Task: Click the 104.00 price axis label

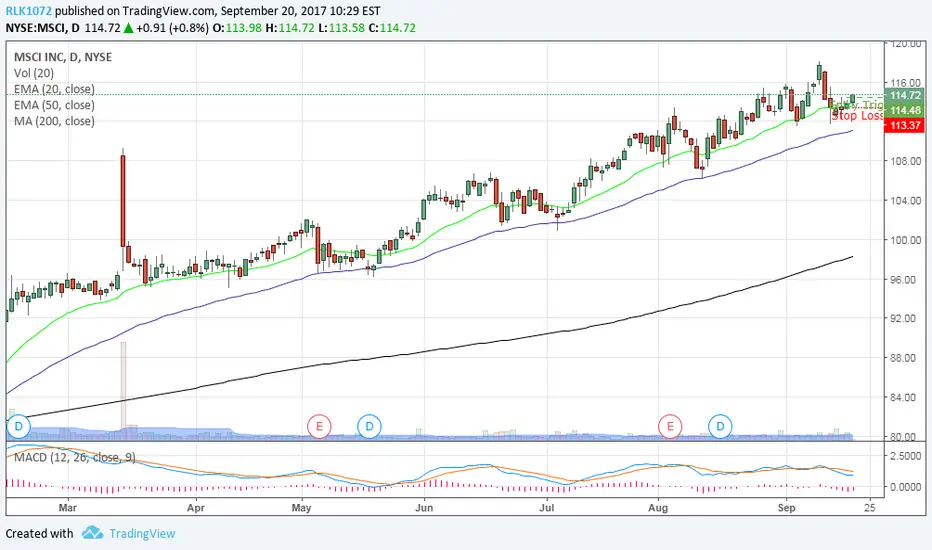Action: (907, 201)
